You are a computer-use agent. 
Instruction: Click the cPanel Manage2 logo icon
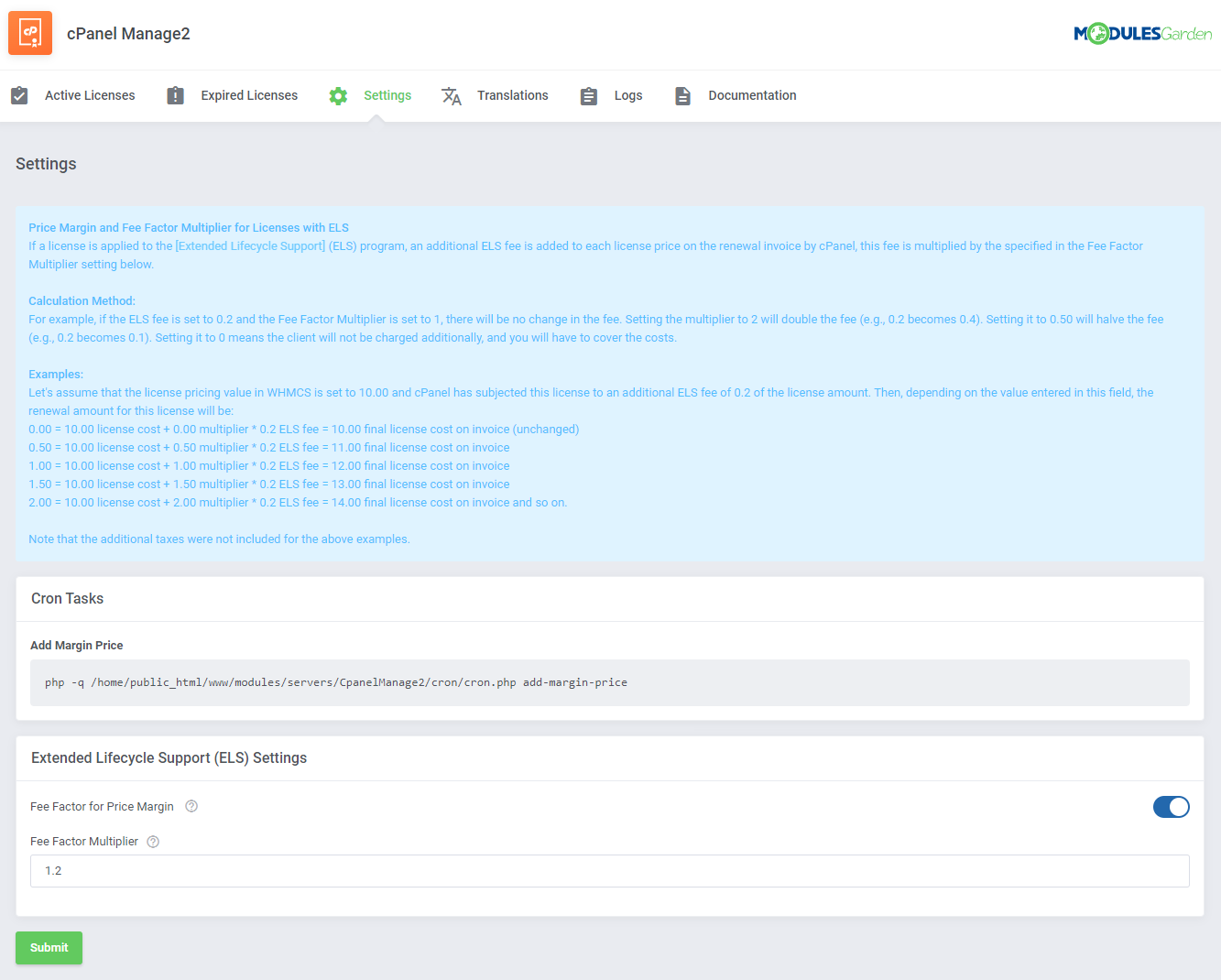tap(30, 32)
